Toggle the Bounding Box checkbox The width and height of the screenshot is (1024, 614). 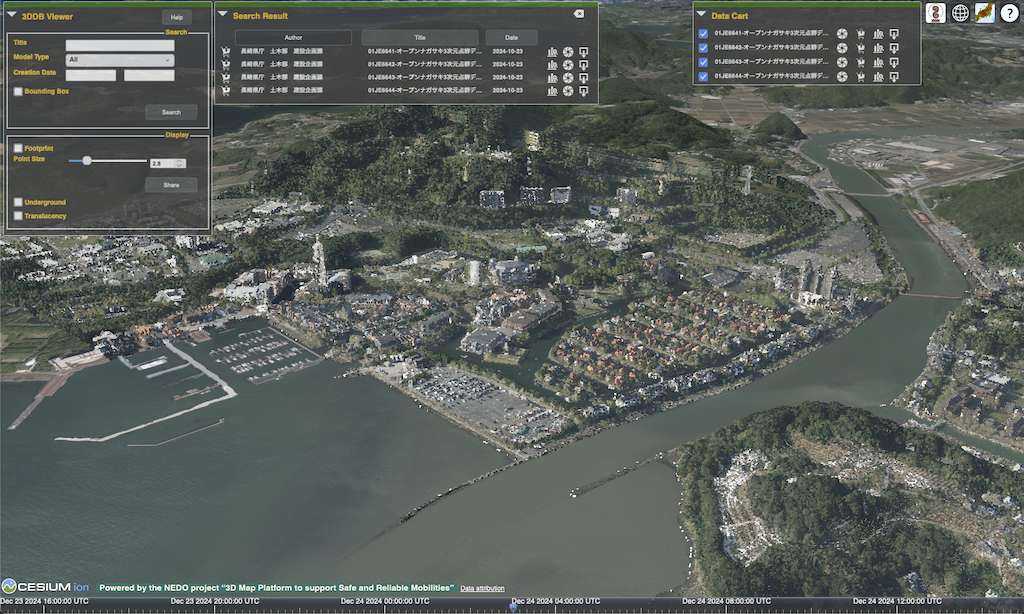click(x=18, y=91)
